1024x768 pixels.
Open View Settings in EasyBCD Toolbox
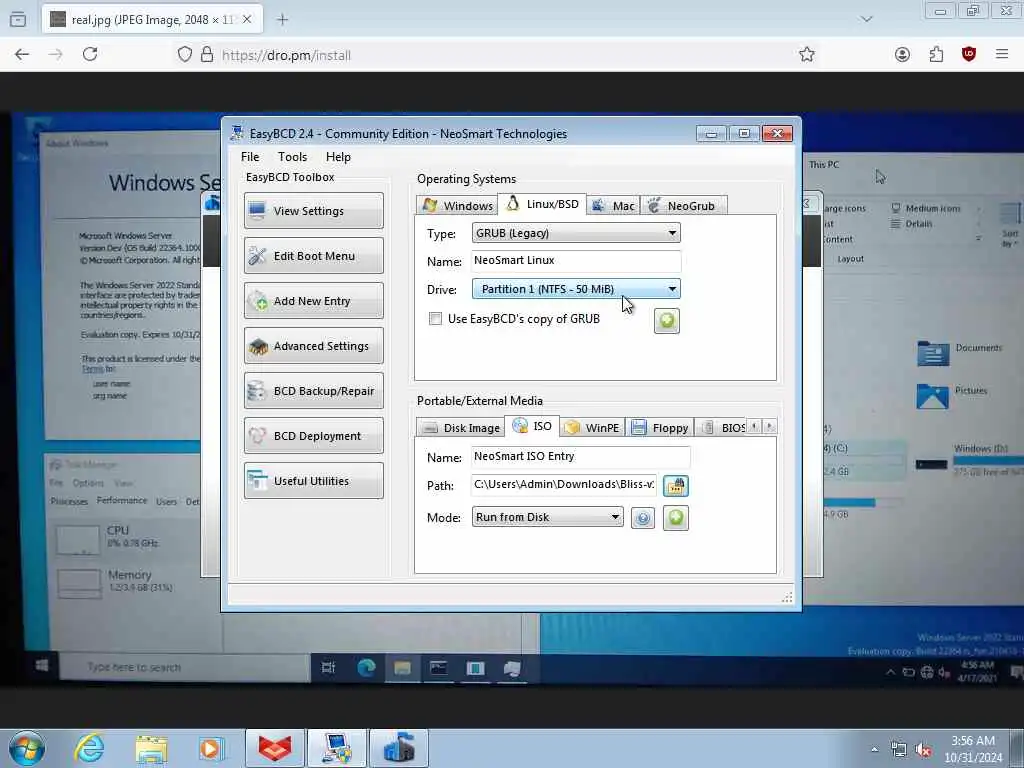coord(313,210)
